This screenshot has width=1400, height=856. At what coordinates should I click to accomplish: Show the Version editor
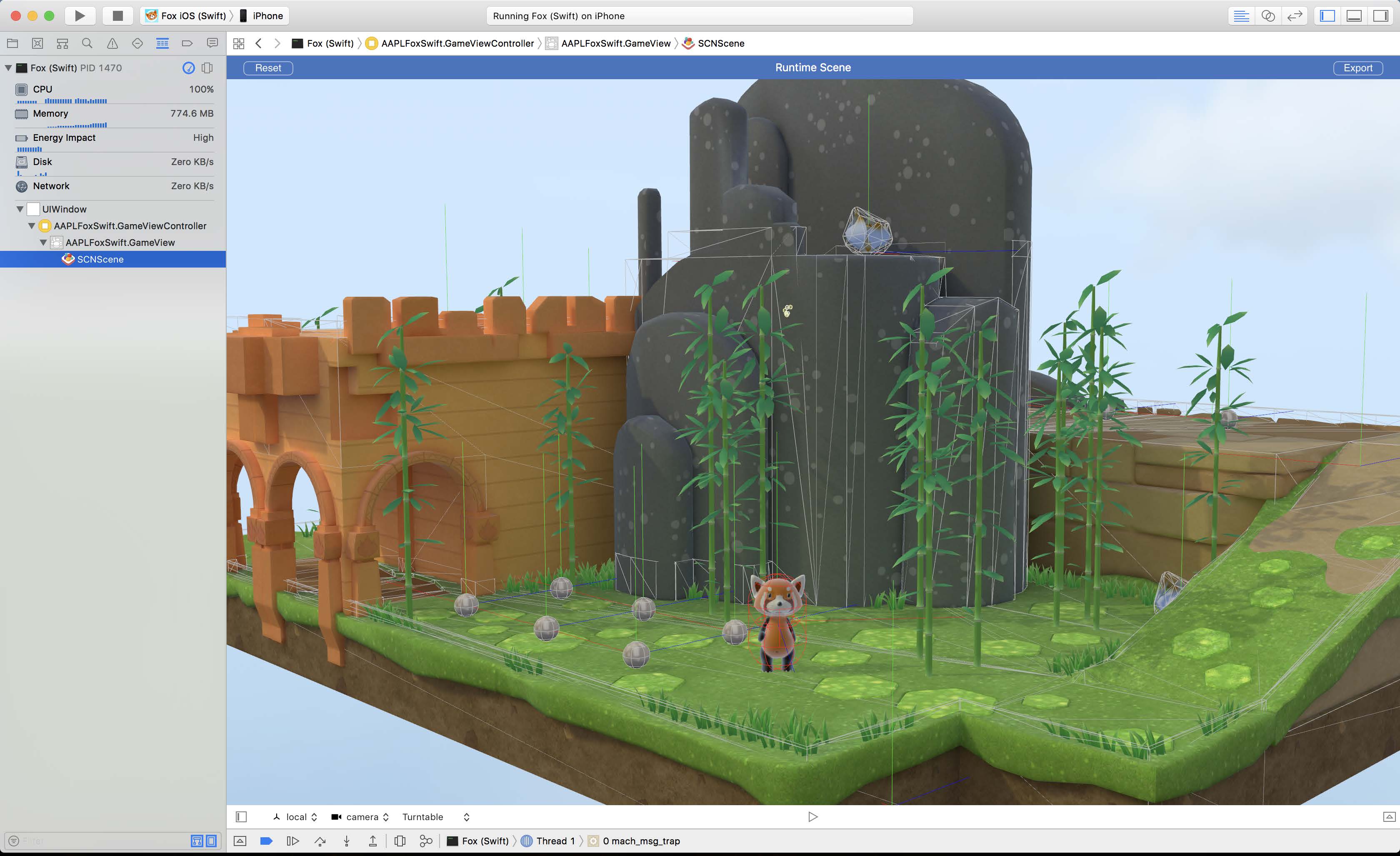[x=1295, y=16]
